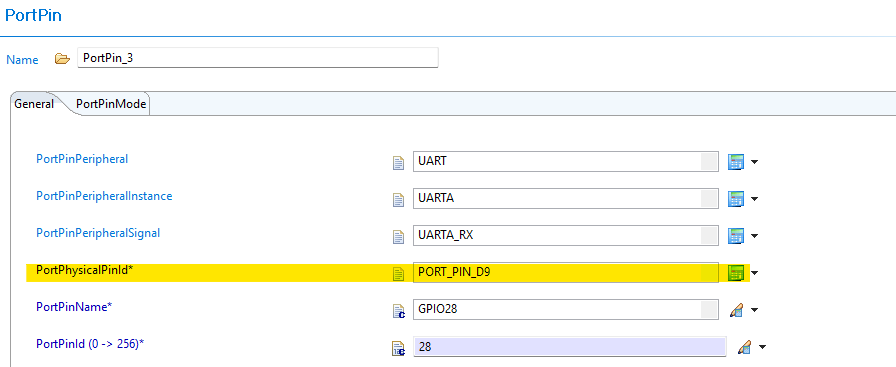
Task: Switch to the PortPinMode tab
Action: tap(111, 104)
